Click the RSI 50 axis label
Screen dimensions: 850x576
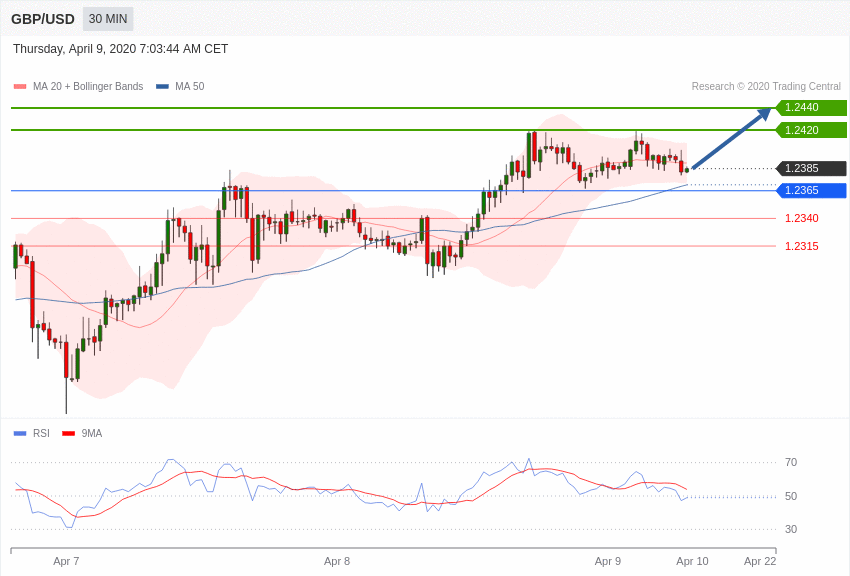[x=791, y=496]
